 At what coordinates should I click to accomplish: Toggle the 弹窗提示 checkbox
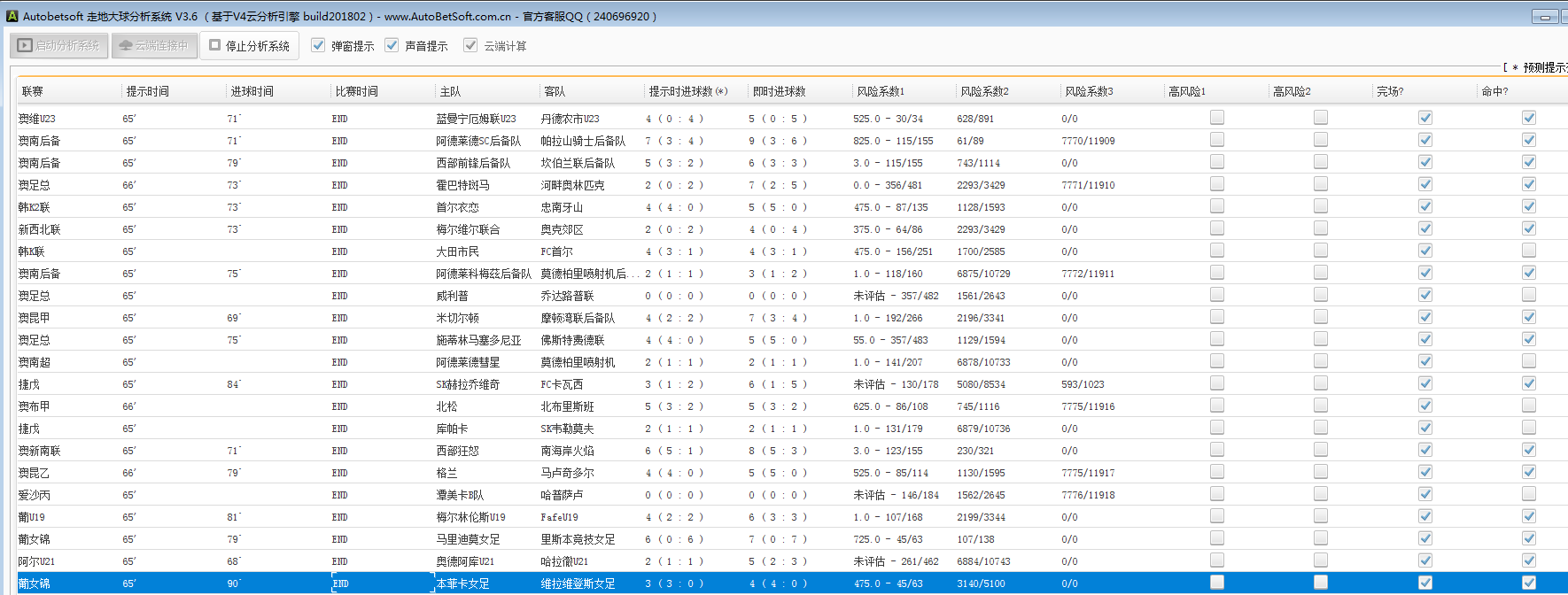(318, 45)
